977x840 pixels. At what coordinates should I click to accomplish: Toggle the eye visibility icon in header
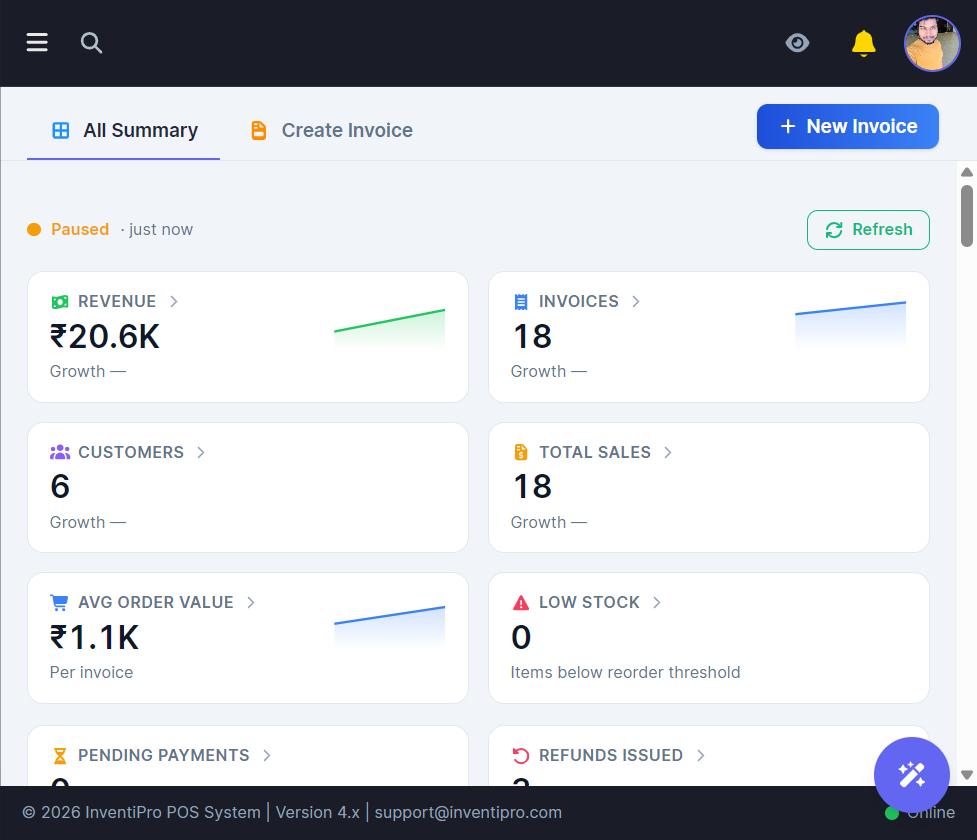[797, 43]
